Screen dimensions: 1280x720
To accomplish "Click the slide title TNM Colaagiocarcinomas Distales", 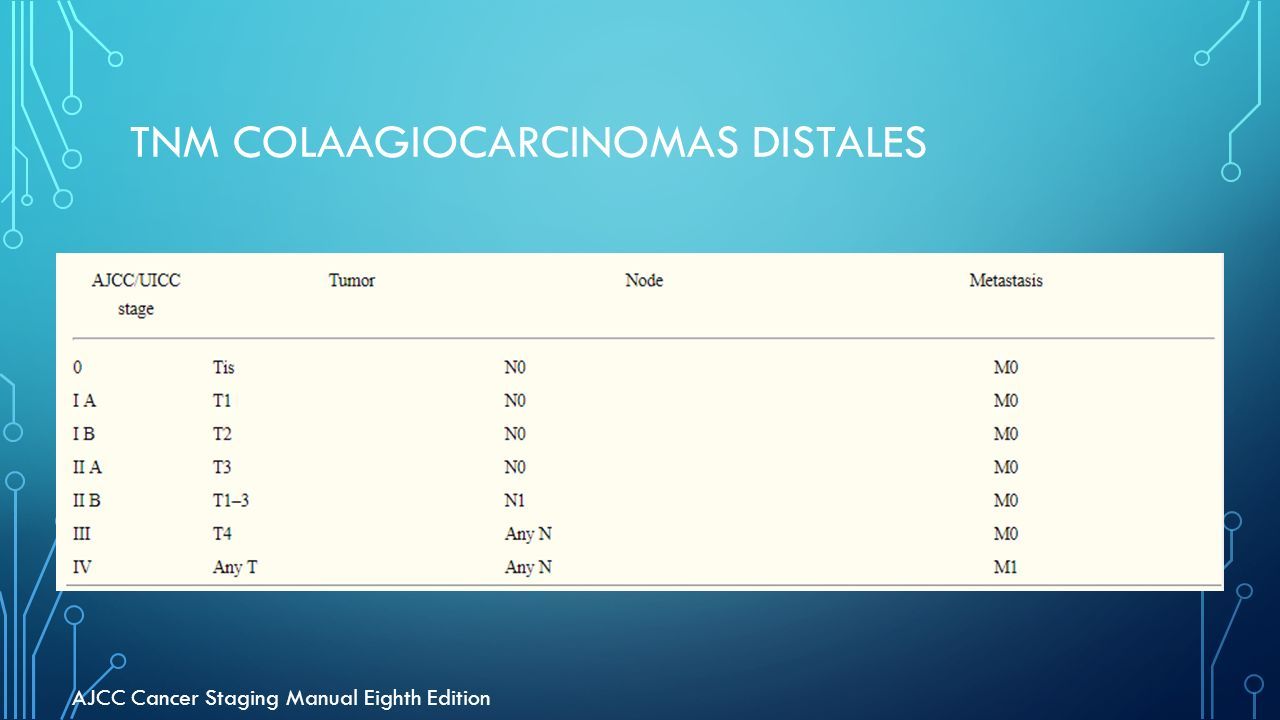I will pos(529,144).
